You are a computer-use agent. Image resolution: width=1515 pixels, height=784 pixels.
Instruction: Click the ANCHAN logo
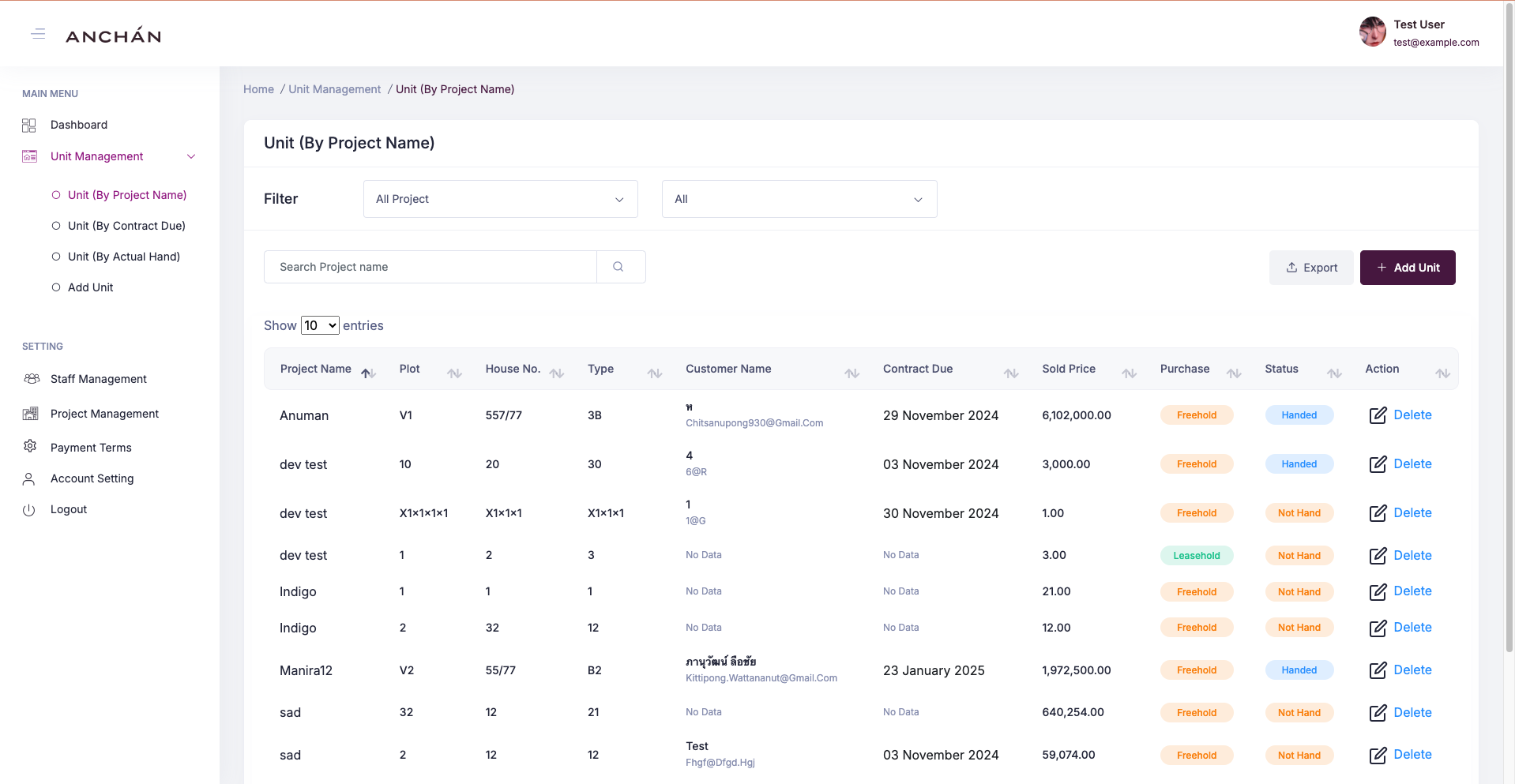click(113, 36)
